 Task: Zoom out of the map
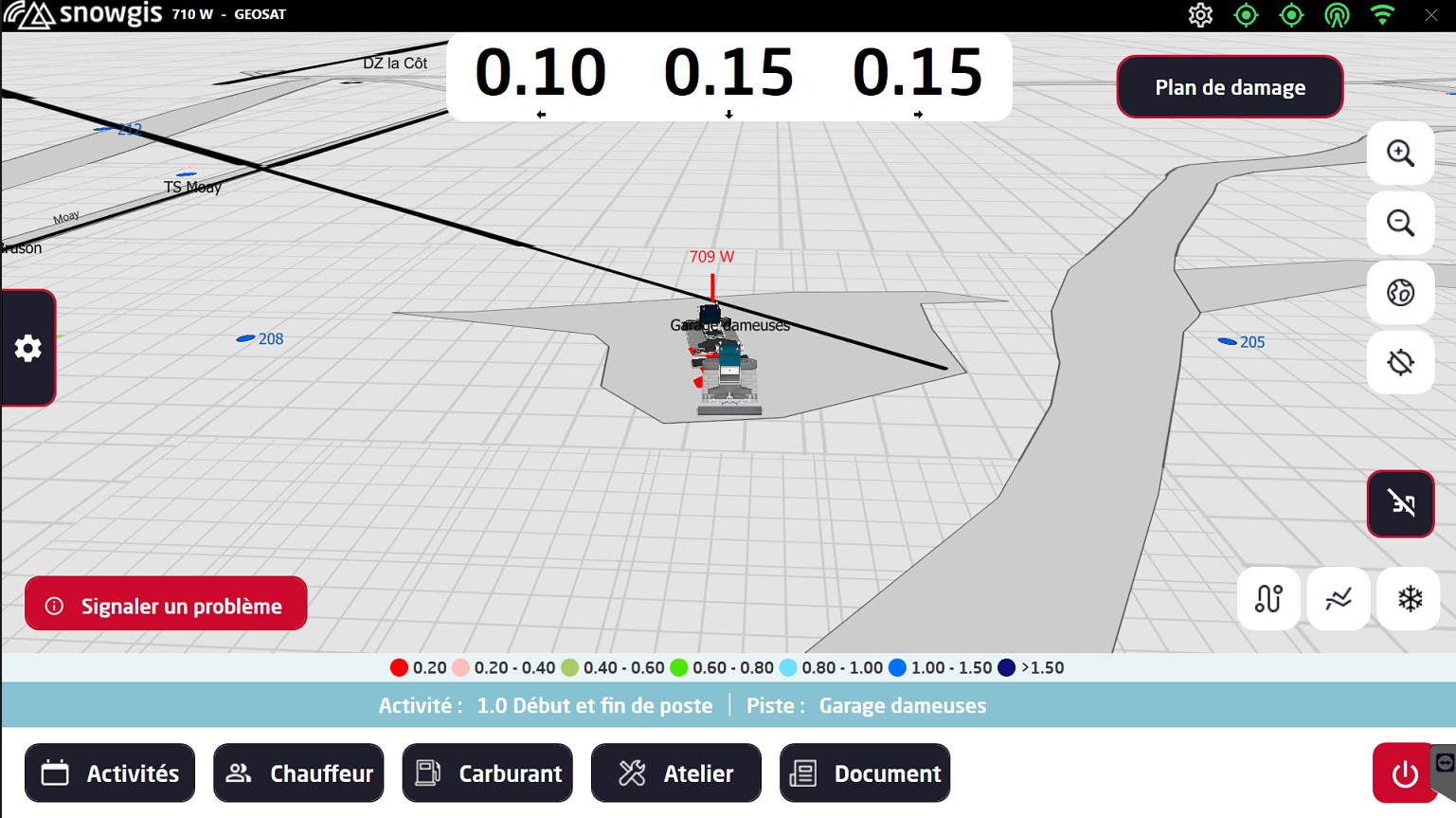[1399, 224]
